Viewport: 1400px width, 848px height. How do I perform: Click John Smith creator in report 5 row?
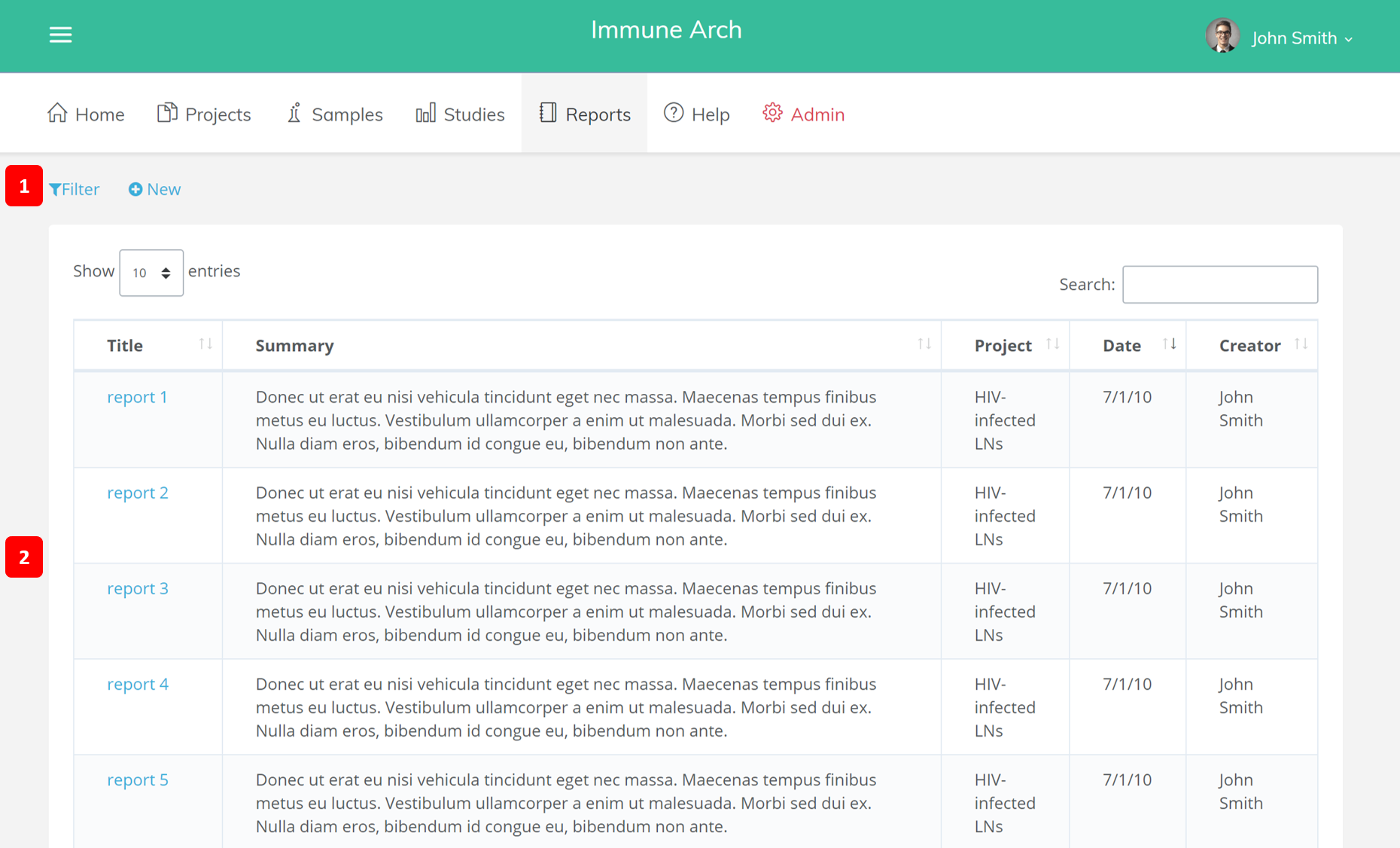[1241, 792]
